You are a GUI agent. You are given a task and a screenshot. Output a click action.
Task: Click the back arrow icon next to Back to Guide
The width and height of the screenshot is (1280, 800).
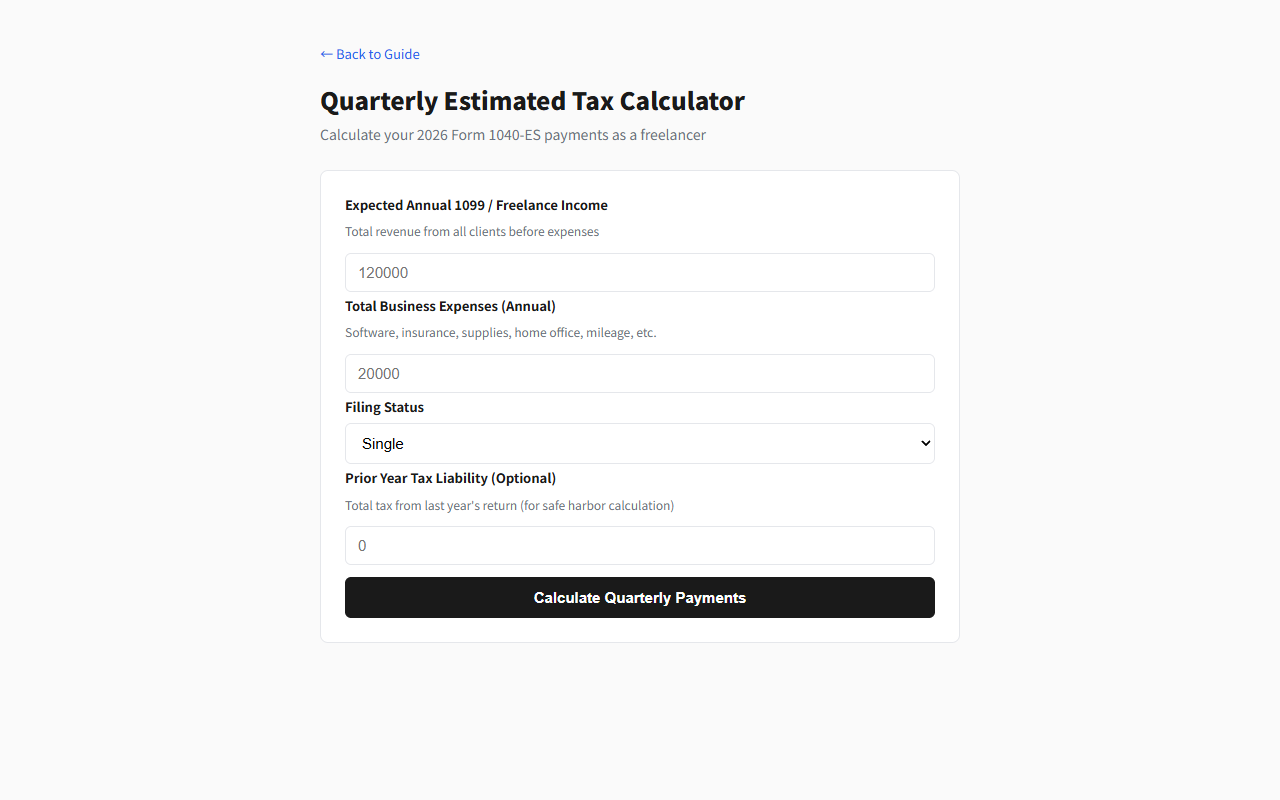point(326,54)
